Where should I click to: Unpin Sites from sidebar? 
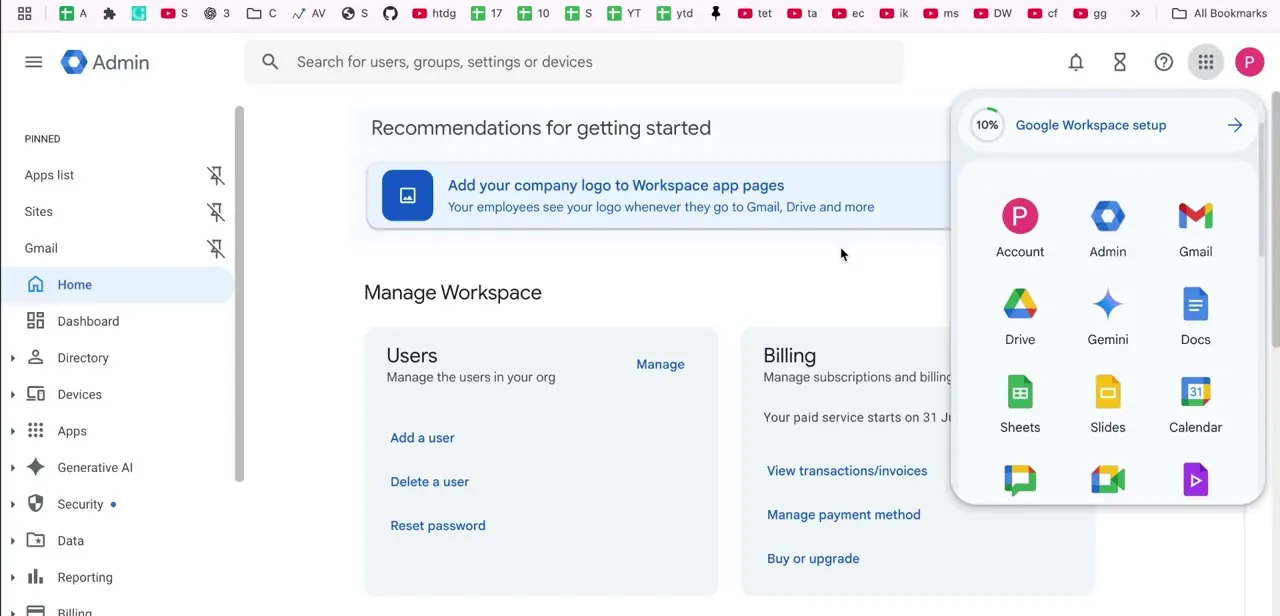pyautogui.click(x=216, y=212)
